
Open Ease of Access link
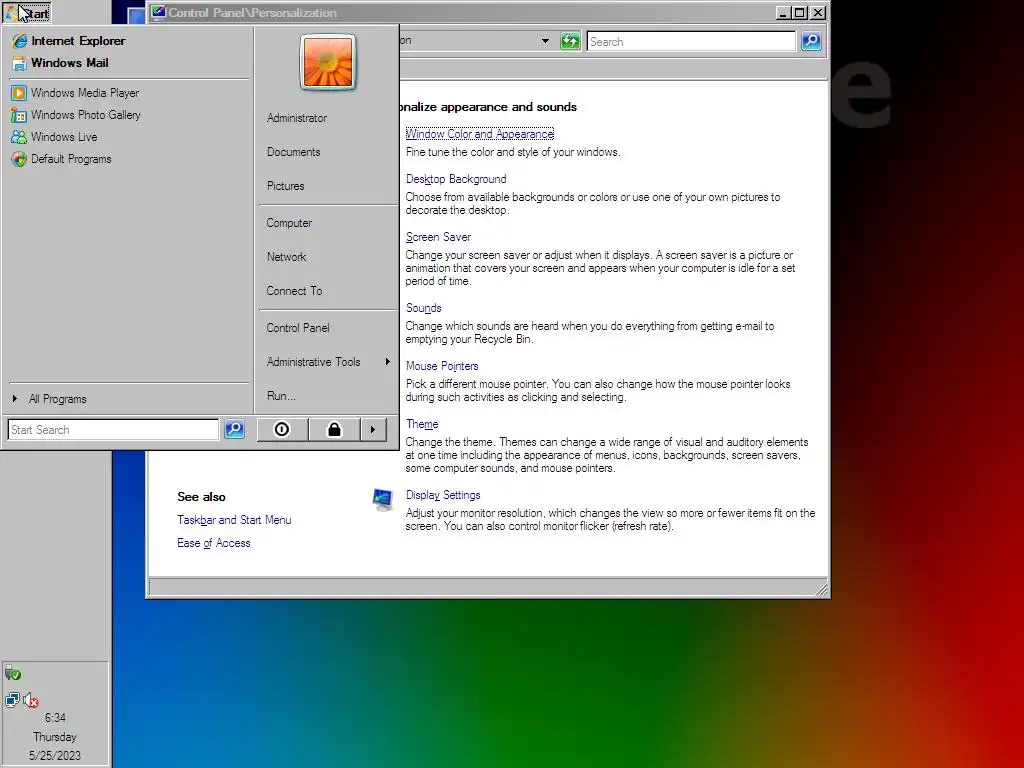[214, 543]
